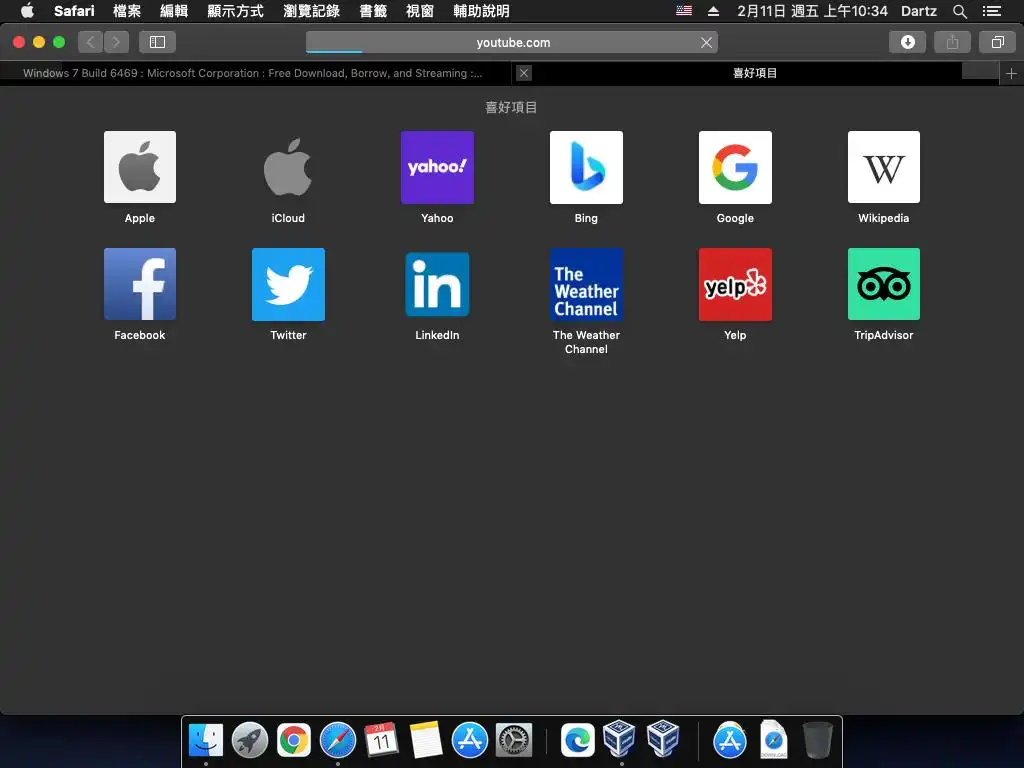Open App Store beside the download file
Screen dimensions: 1024x768
coord(729,740)
